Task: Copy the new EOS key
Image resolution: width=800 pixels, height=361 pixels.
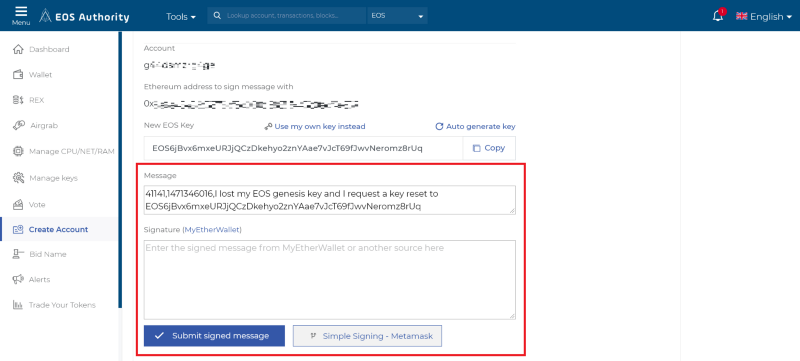Action: point(489,148)
